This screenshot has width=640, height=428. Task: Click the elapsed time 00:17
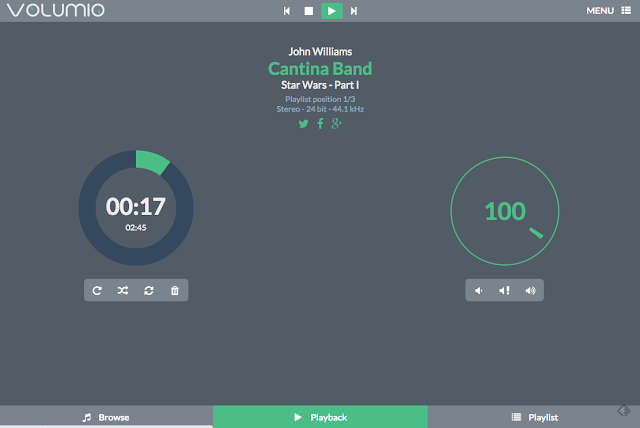pos(136,206)
